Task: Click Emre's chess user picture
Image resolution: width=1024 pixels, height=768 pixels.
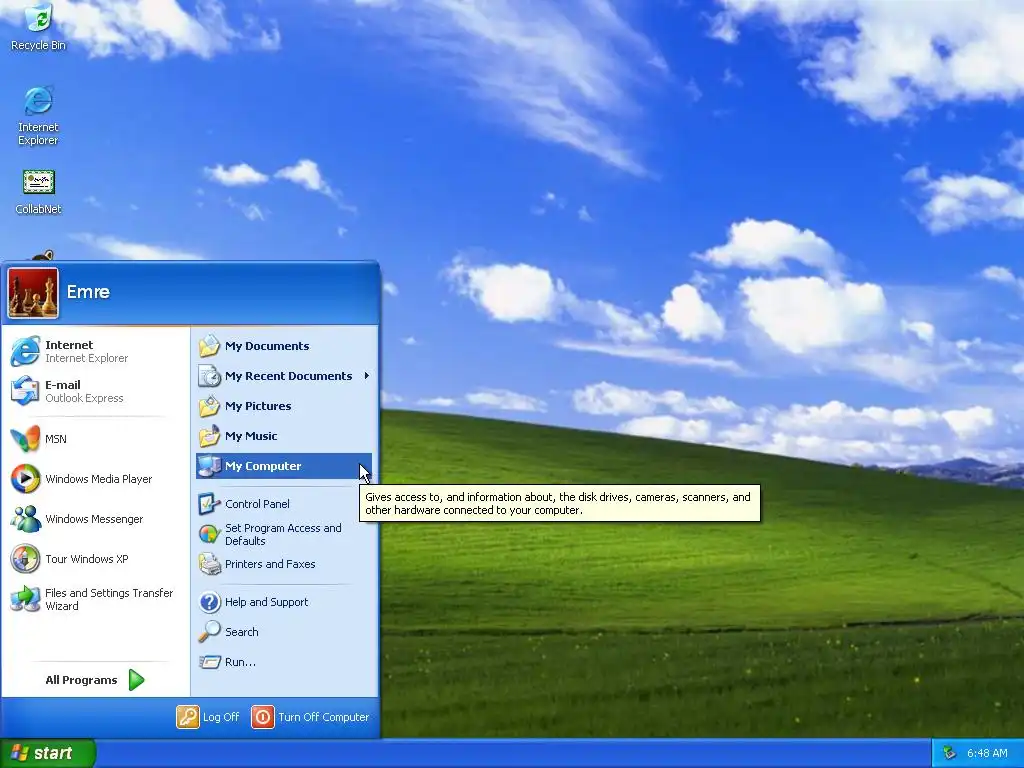Action: tap(33, 293)
